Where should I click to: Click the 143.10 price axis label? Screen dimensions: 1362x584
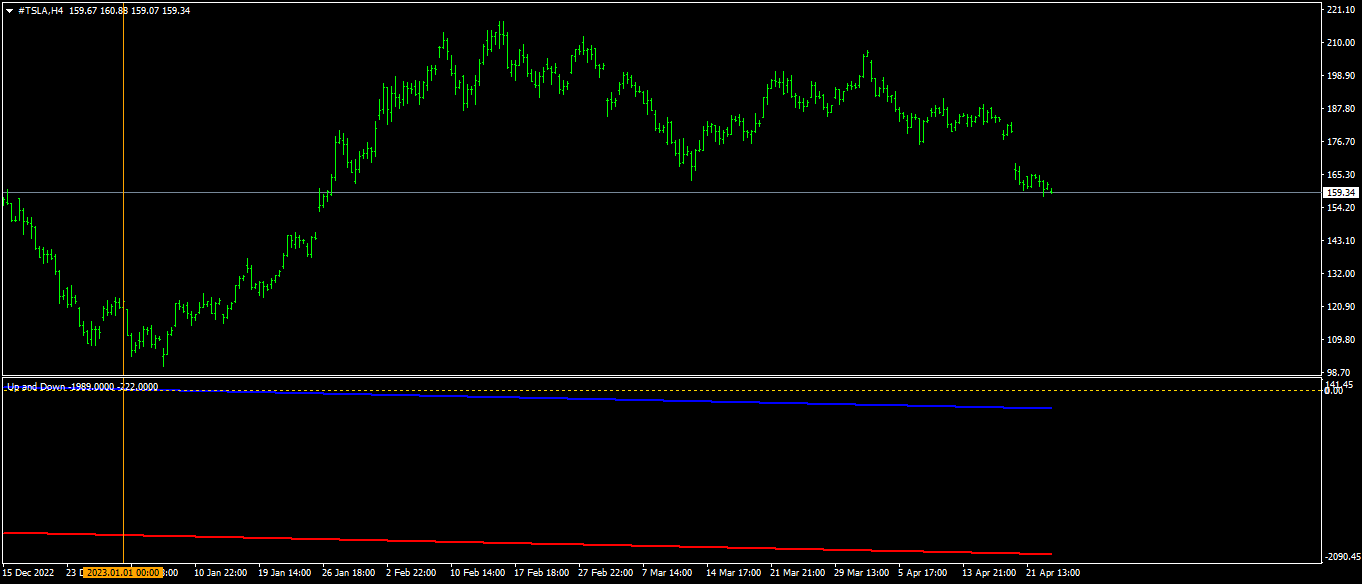[1340, 241]
